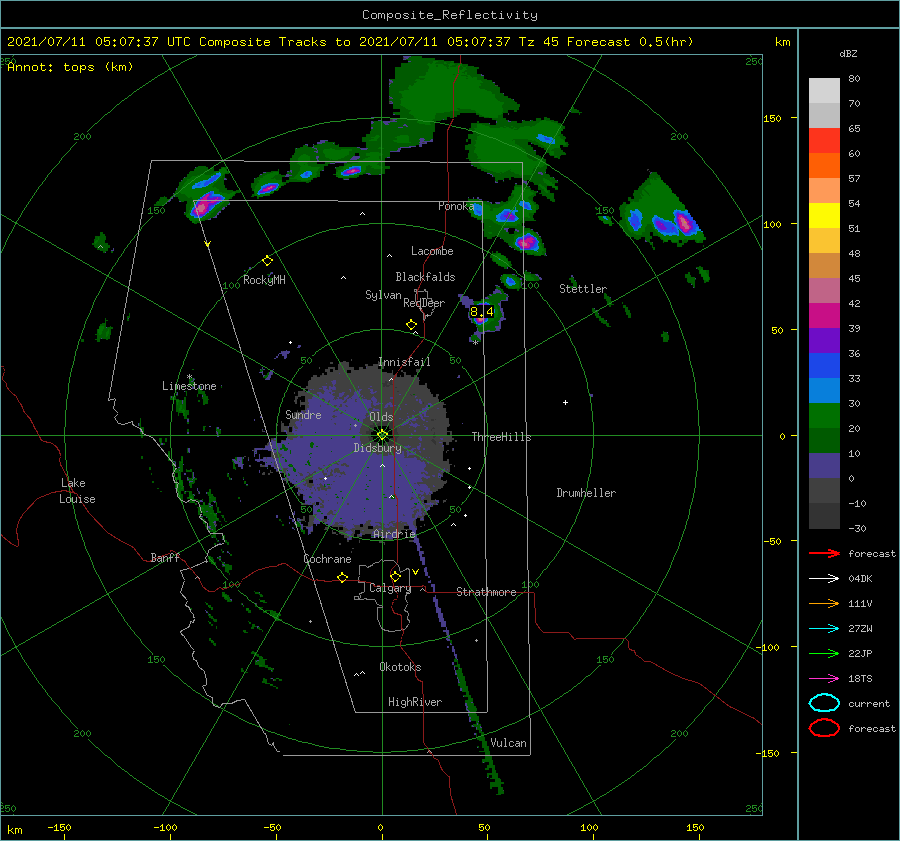Click the red forecast ellipse legend icon

click(x=824, y=728)
